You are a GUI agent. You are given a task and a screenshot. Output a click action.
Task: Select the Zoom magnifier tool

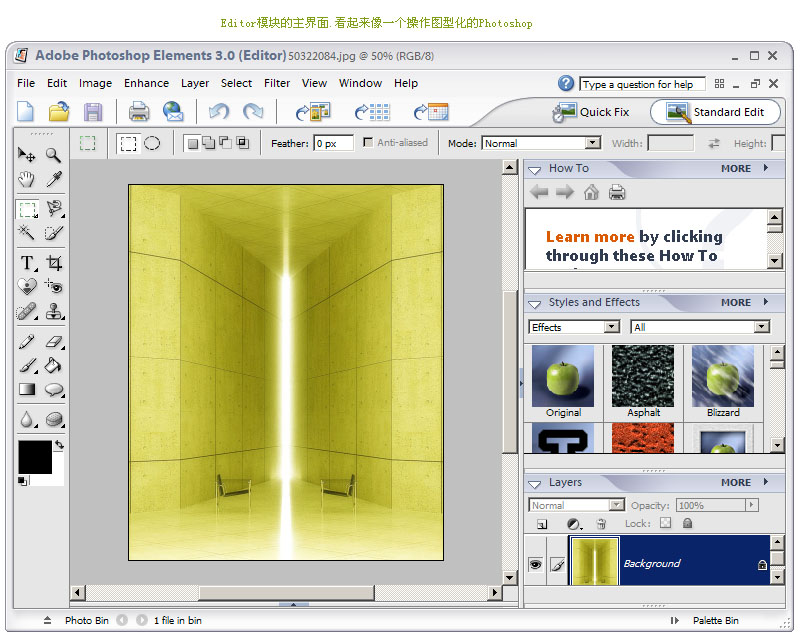pos(53,155)
